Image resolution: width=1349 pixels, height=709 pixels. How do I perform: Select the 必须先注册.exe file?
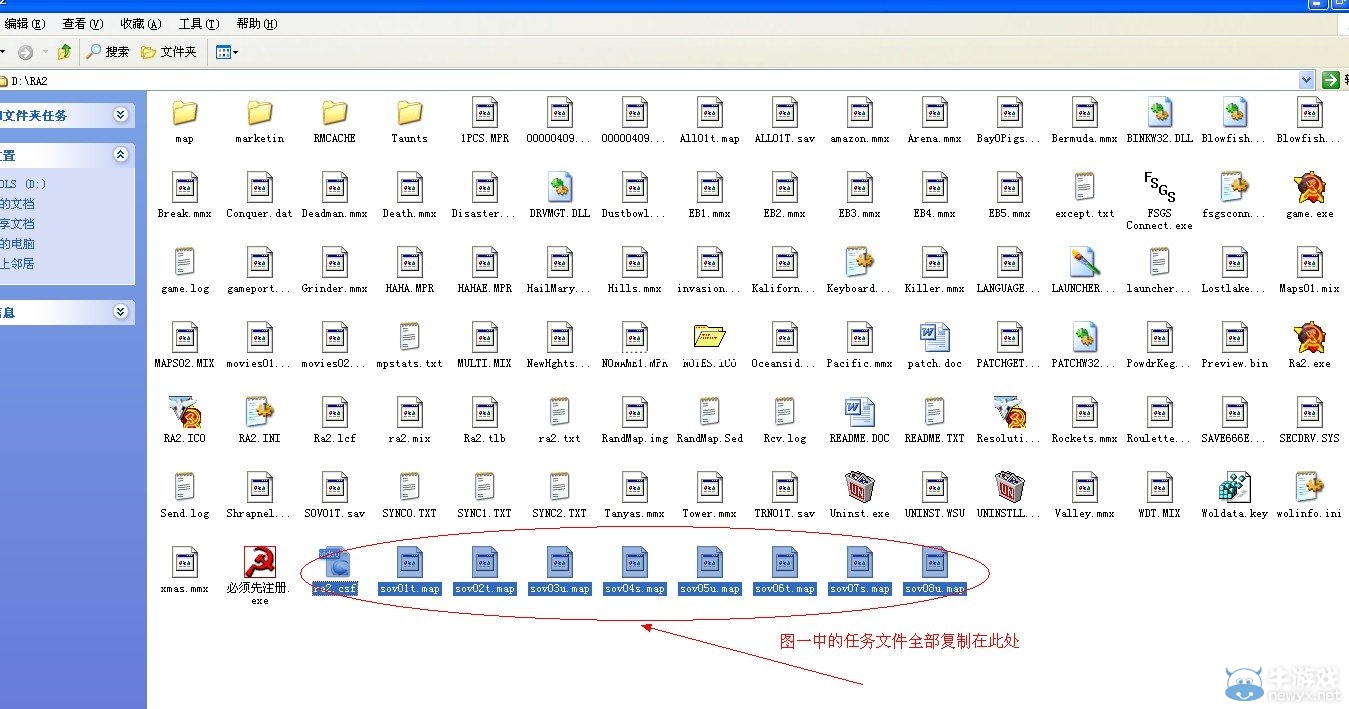(x=260, y=562)
